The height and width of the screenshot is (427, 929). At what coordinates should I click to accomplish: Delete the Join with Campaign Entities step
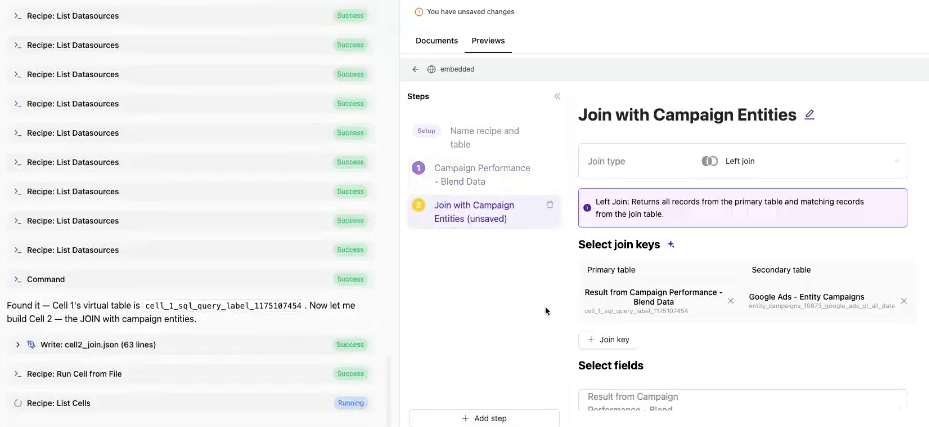[550, 205]
